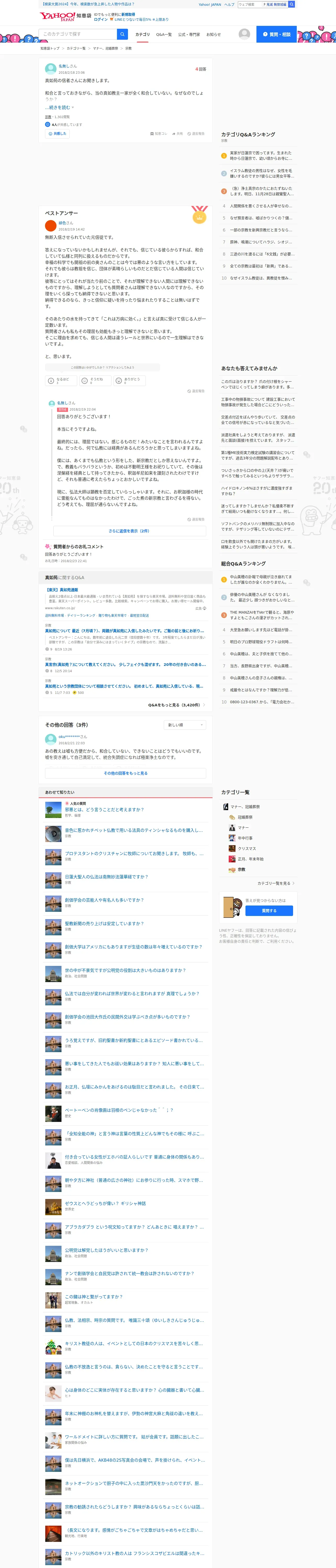
Task: Open the user profile avatar icon
Action: [x=244, y=34]
